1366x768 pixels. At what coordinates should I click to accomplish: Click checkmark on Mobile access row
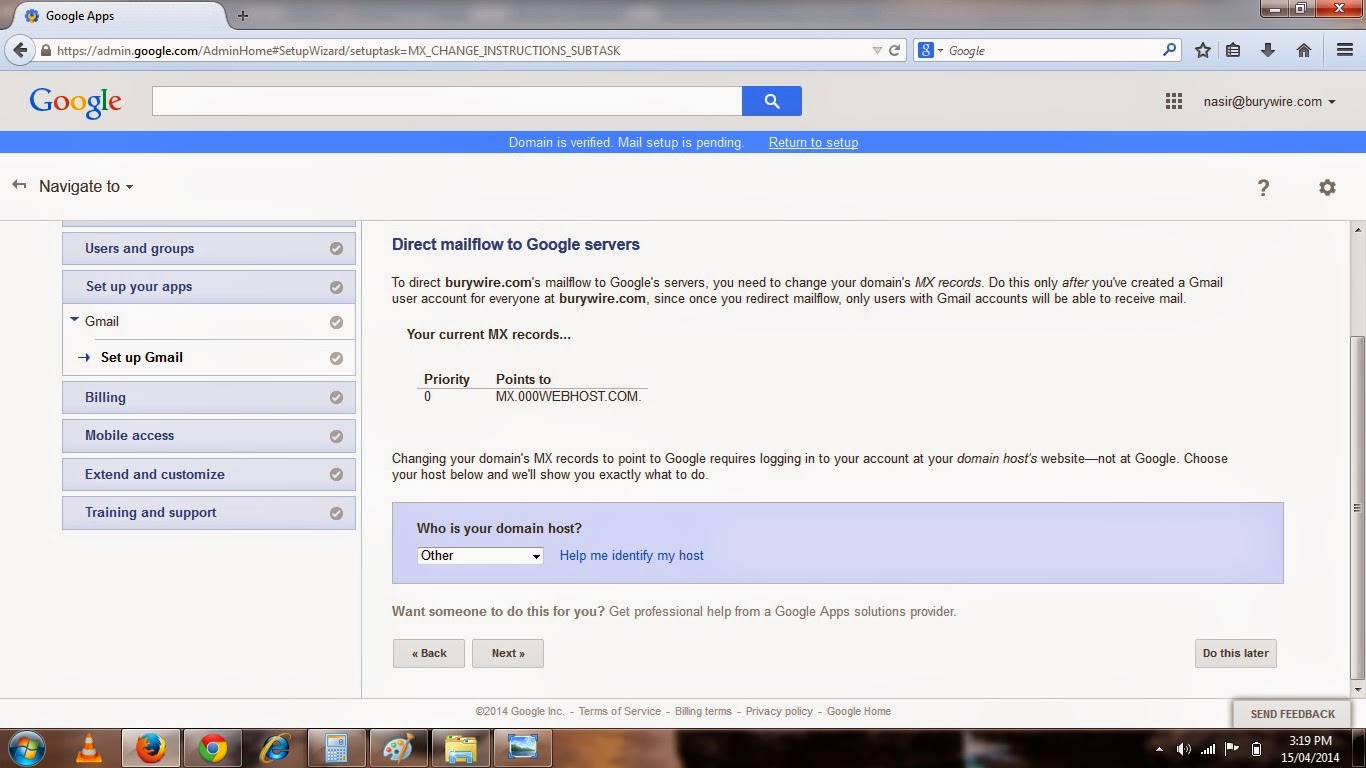pos(336,436)
